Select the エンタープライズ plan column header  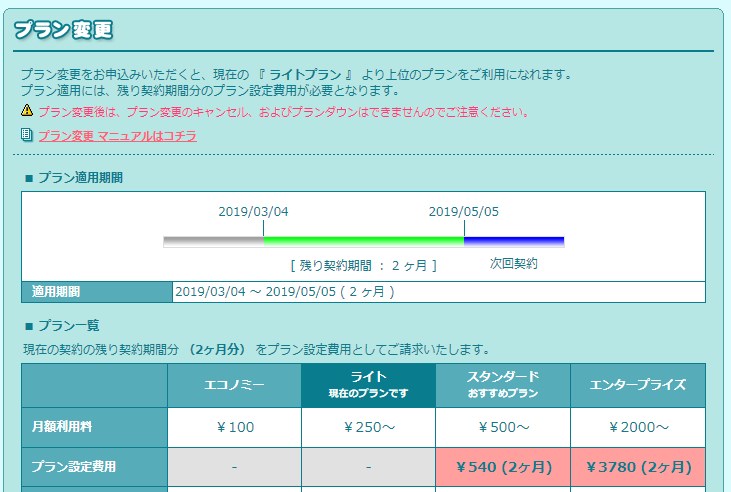[x=637, y=385]
